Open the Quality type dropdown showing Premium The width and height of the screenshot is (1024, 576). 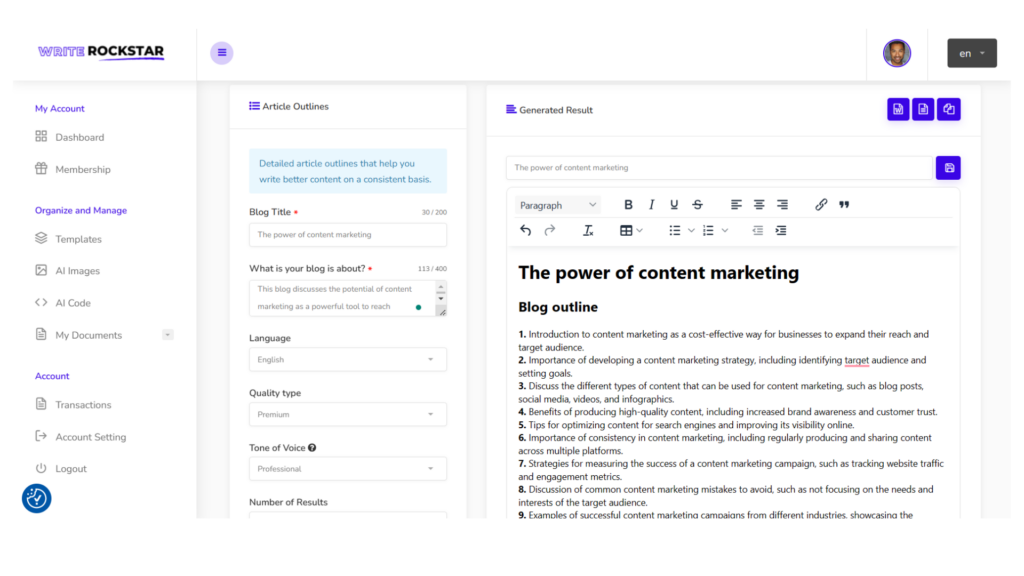[x=347, y=414]
